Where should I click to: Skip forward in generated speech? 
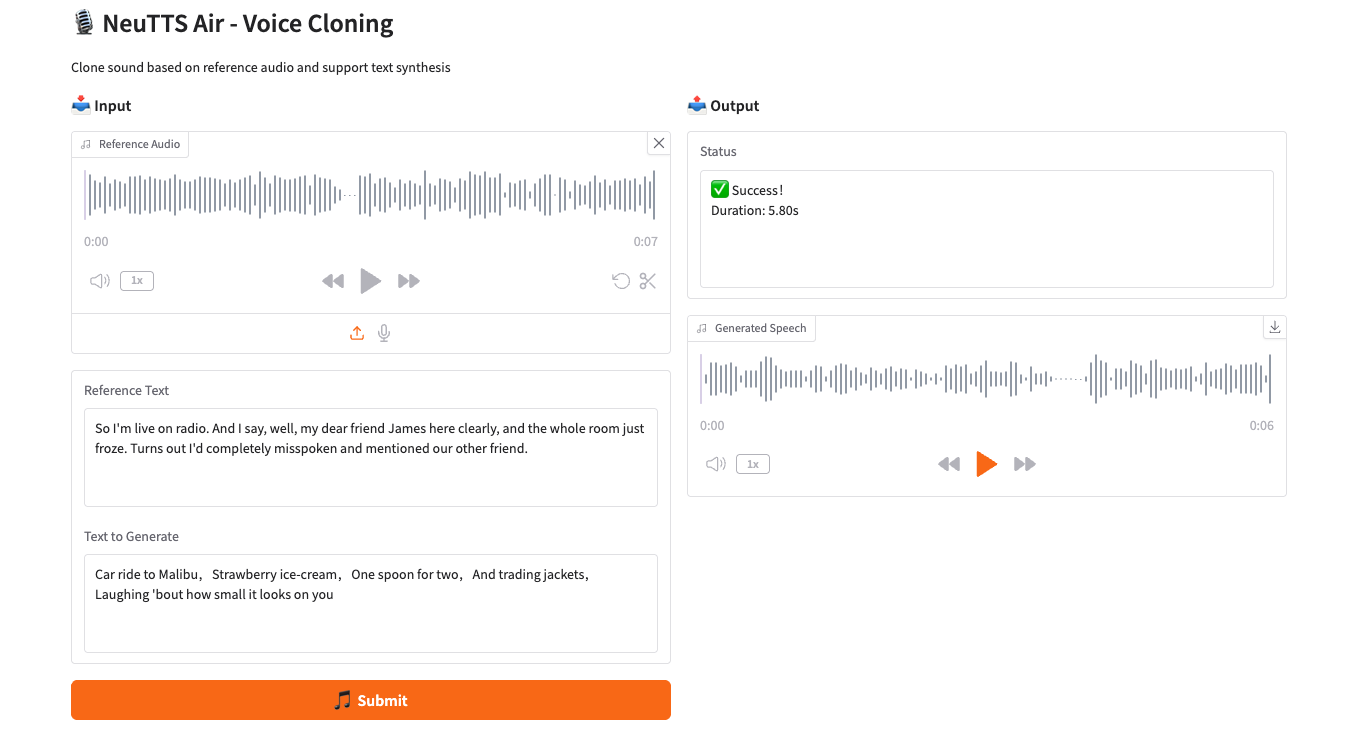tap(1024, 464)
